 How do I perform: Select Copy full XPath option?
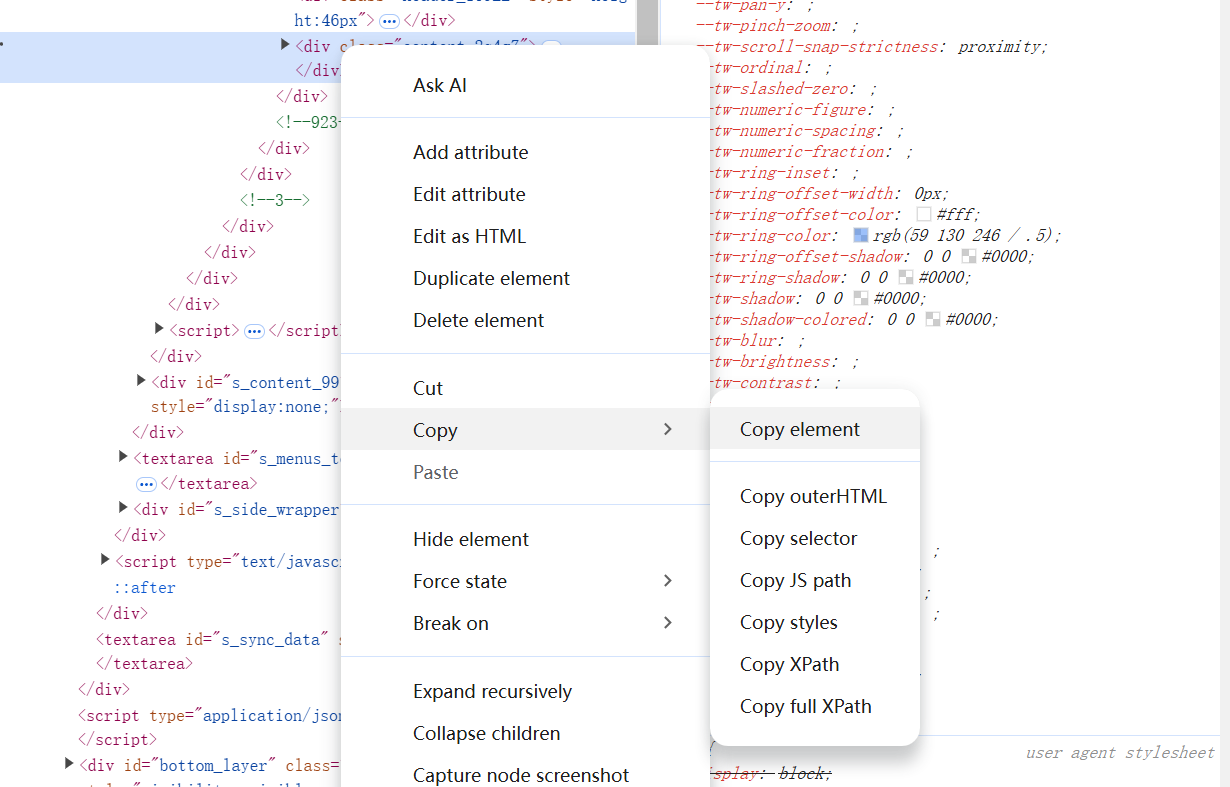805,707
